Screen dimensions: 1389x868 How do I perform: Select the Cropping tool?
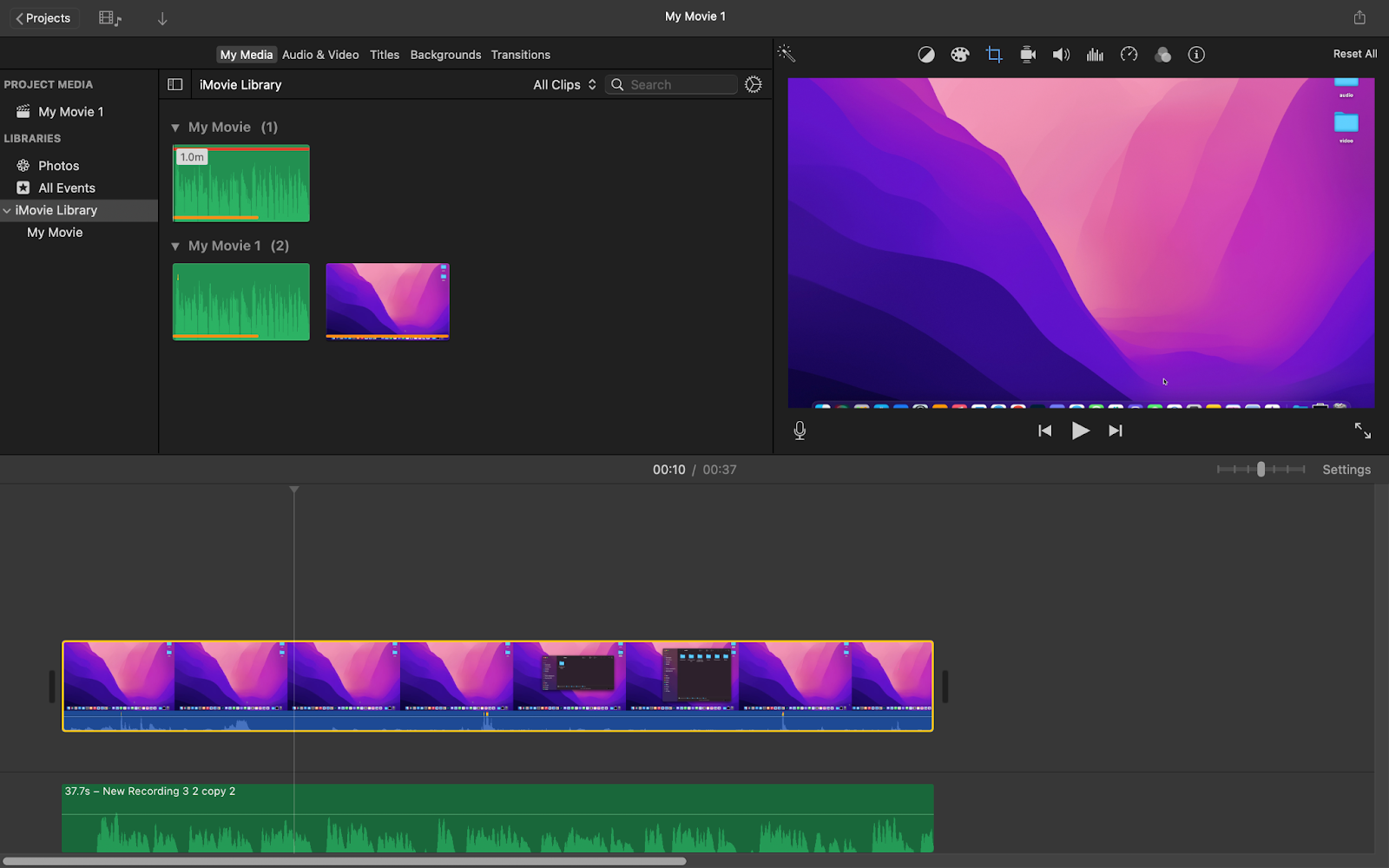pyautogui.click(x=994, y=55)
